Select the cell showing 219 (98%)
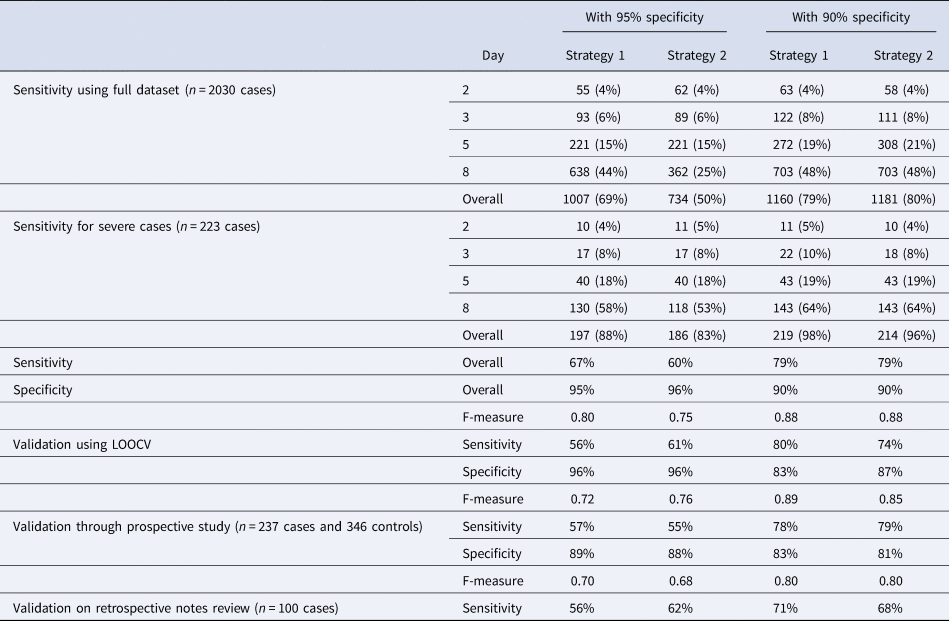This screenshot has height=621, width=949. [x=802, y=335]
